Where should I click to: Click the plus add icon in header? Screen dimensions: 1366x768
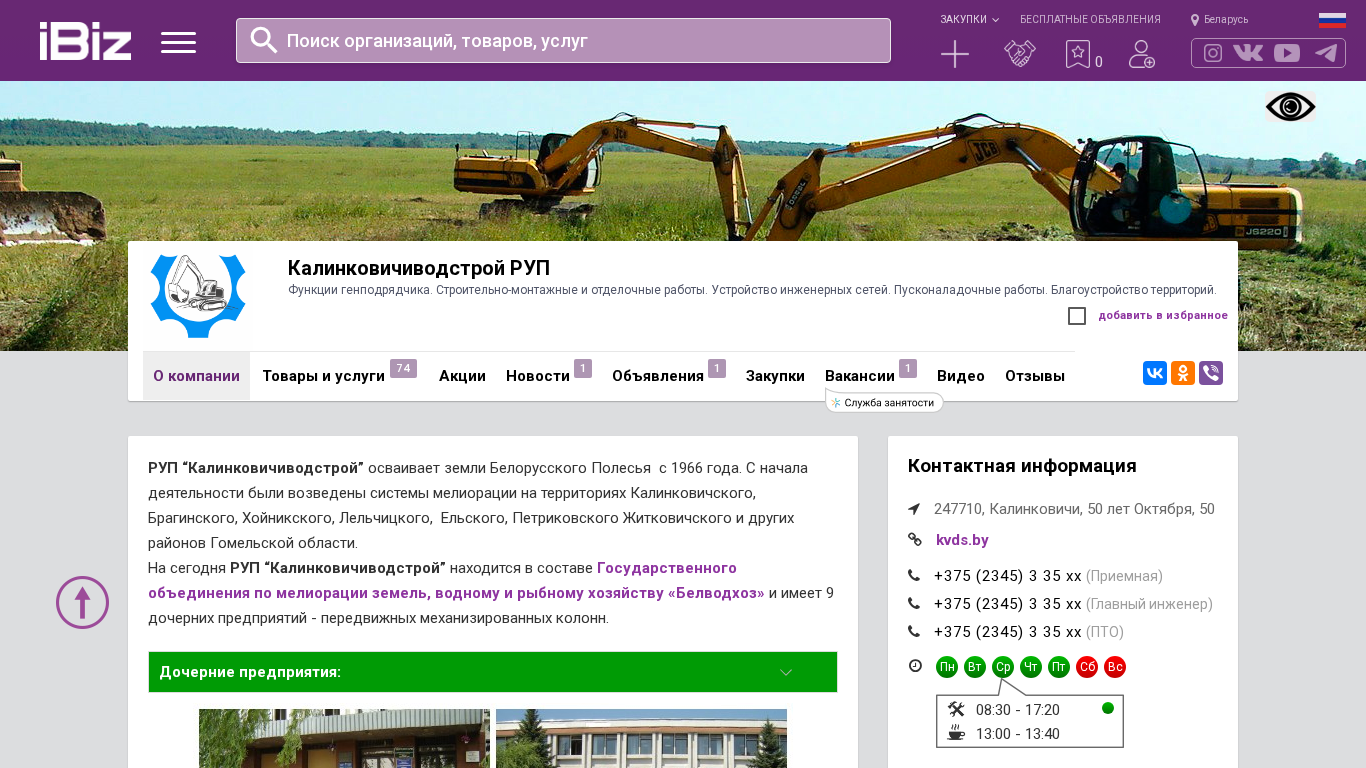click(x=955, y=54)
